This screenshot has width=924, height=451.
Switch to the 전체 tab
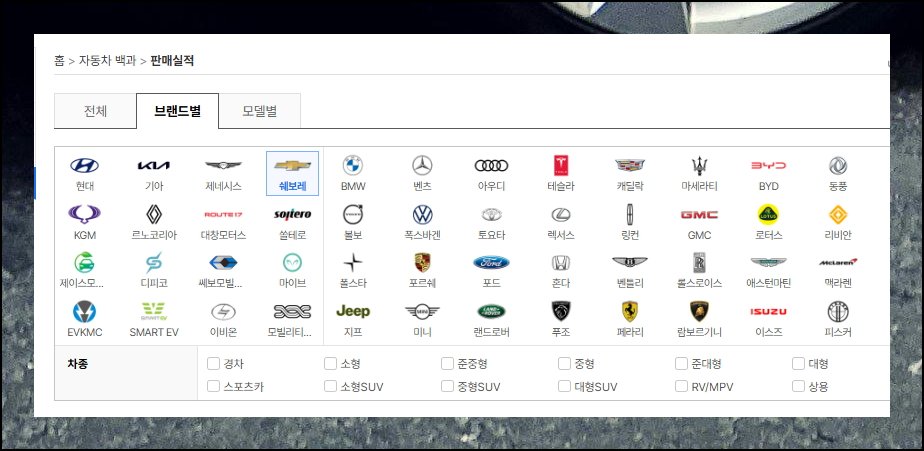click(95, 111)
